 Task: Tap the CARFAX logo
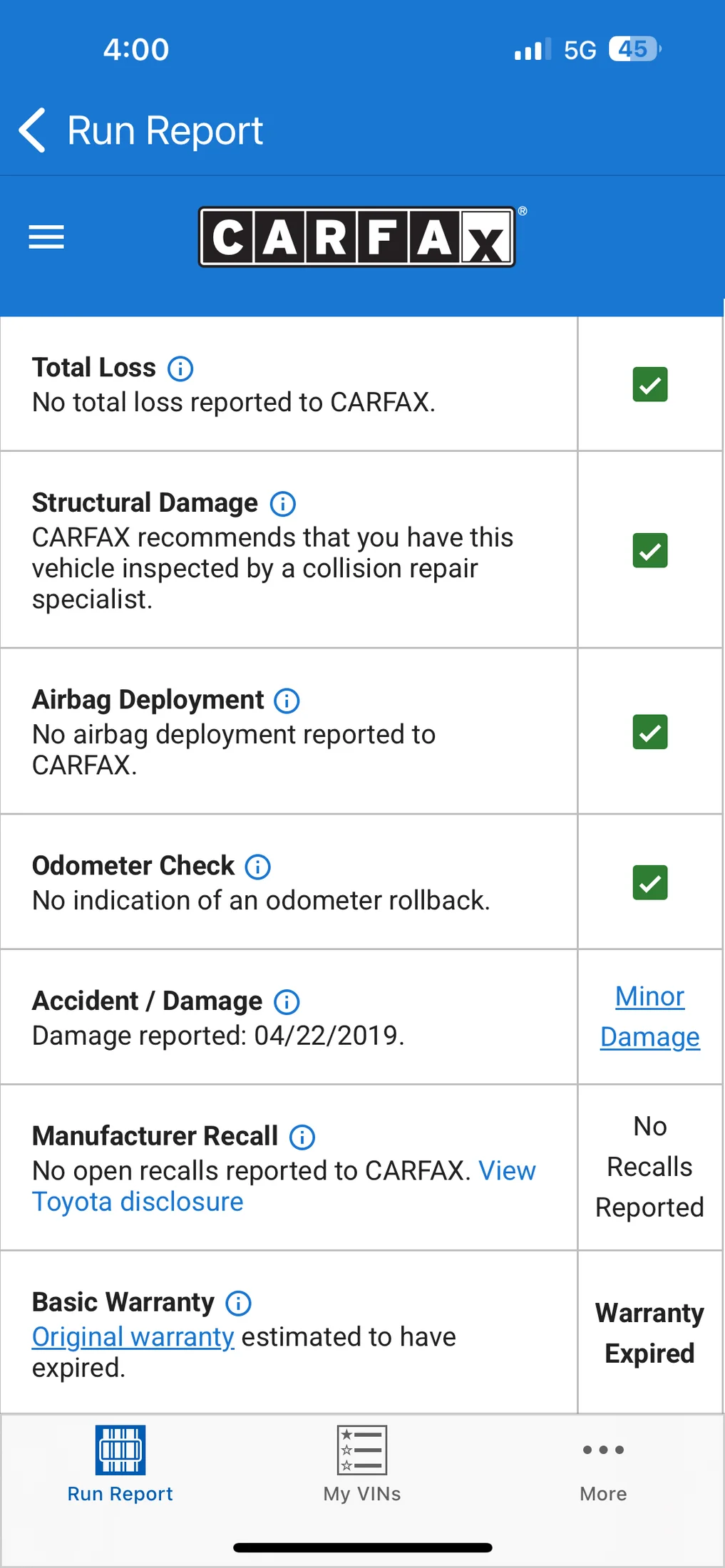[357, 237]
